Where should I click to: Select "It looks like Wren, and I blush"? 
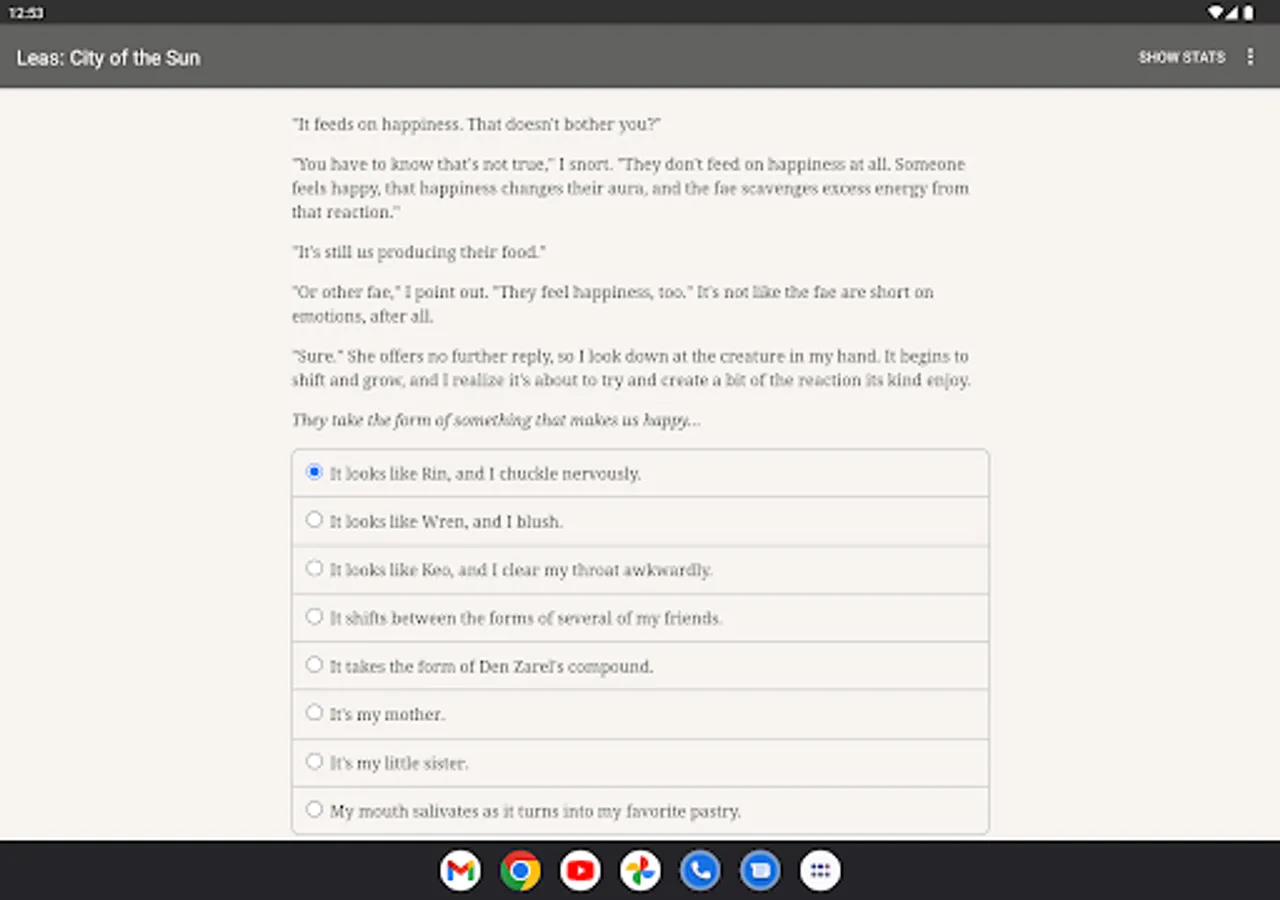coord(640,521)
